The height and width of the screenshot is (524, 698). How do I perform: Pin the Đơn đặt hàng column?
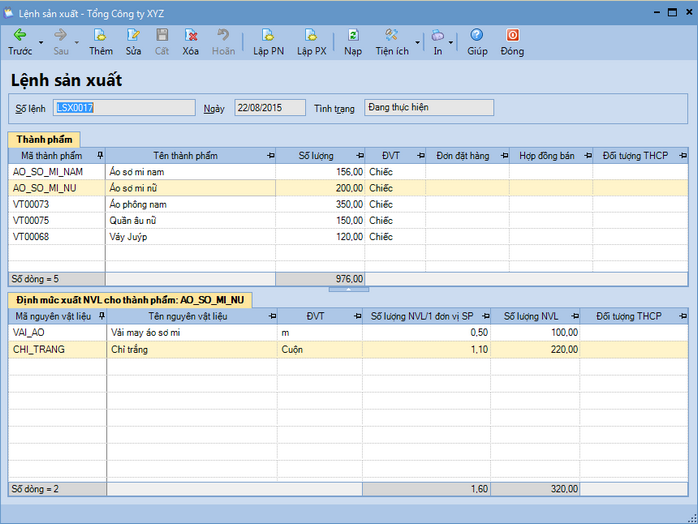tap(504, 155)
